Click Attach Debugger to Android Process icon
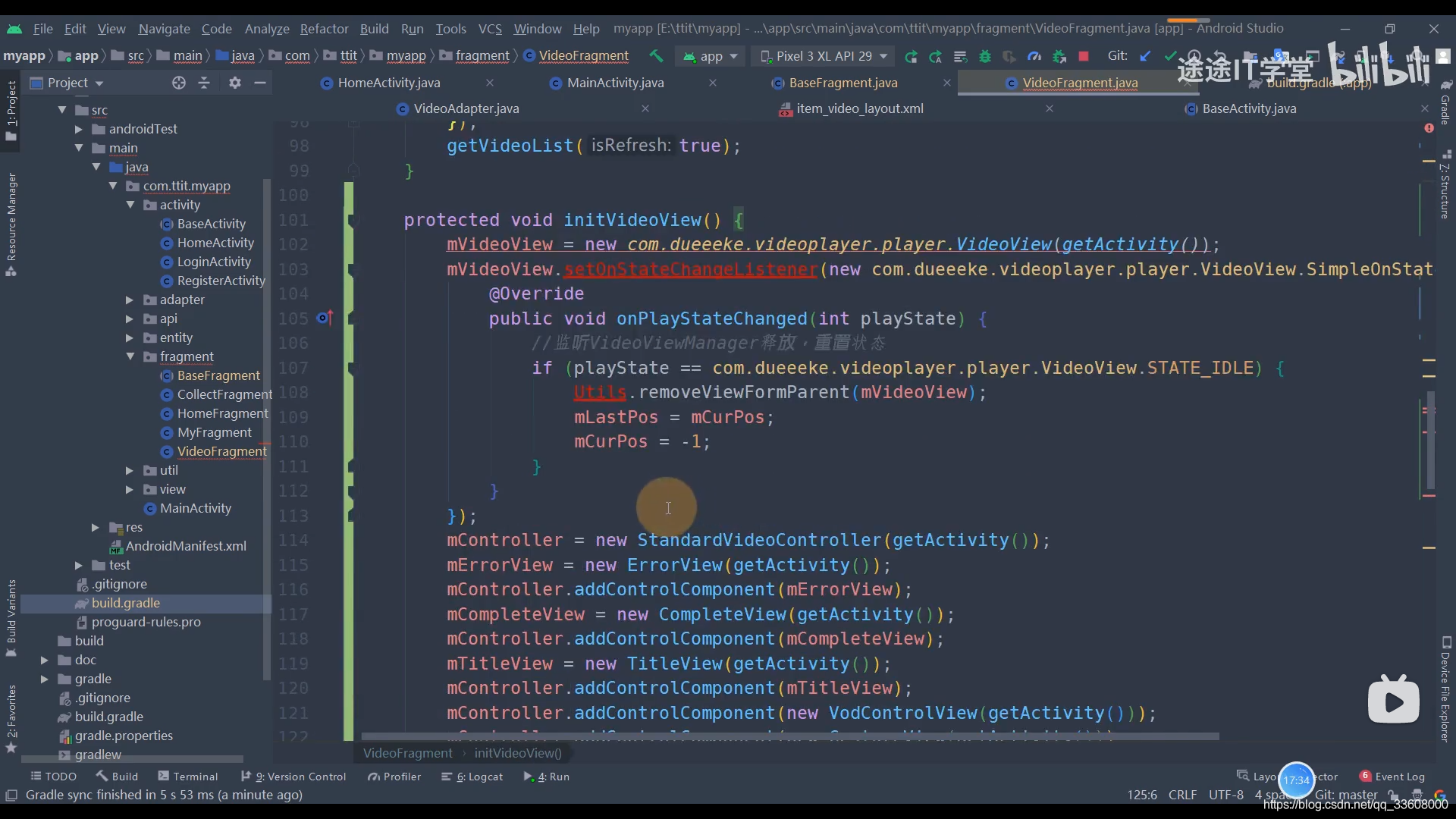This screenshot has width=1456, height=819. (x=1059, y=56)
